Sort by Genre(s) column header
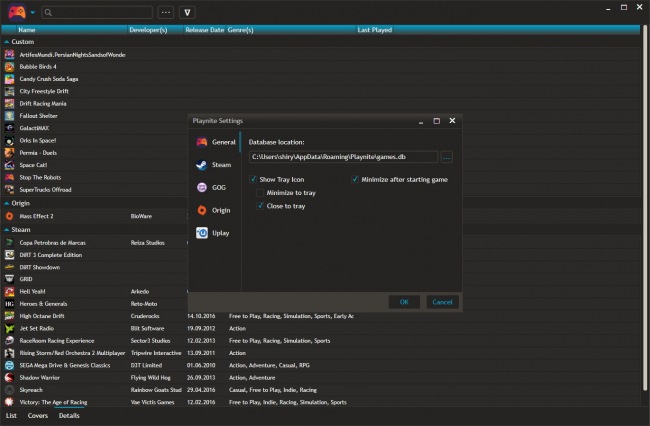Viewport: 650px width, 426px height. 240,30
